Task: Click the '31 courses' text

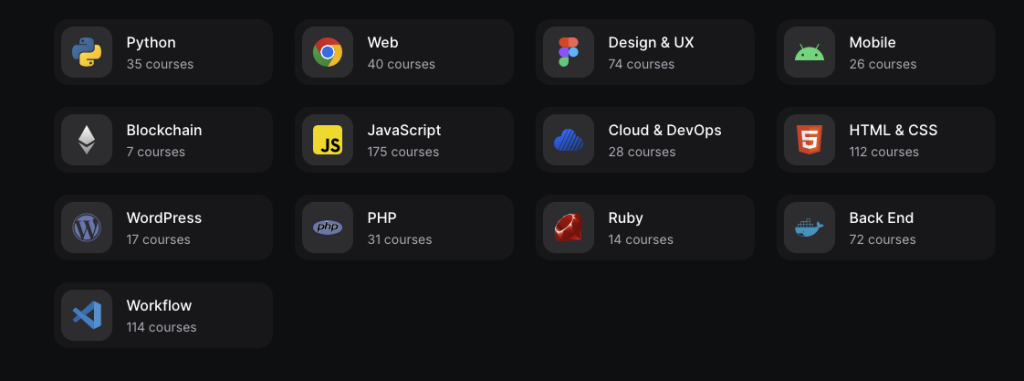Action: click(x=400, y=240)
